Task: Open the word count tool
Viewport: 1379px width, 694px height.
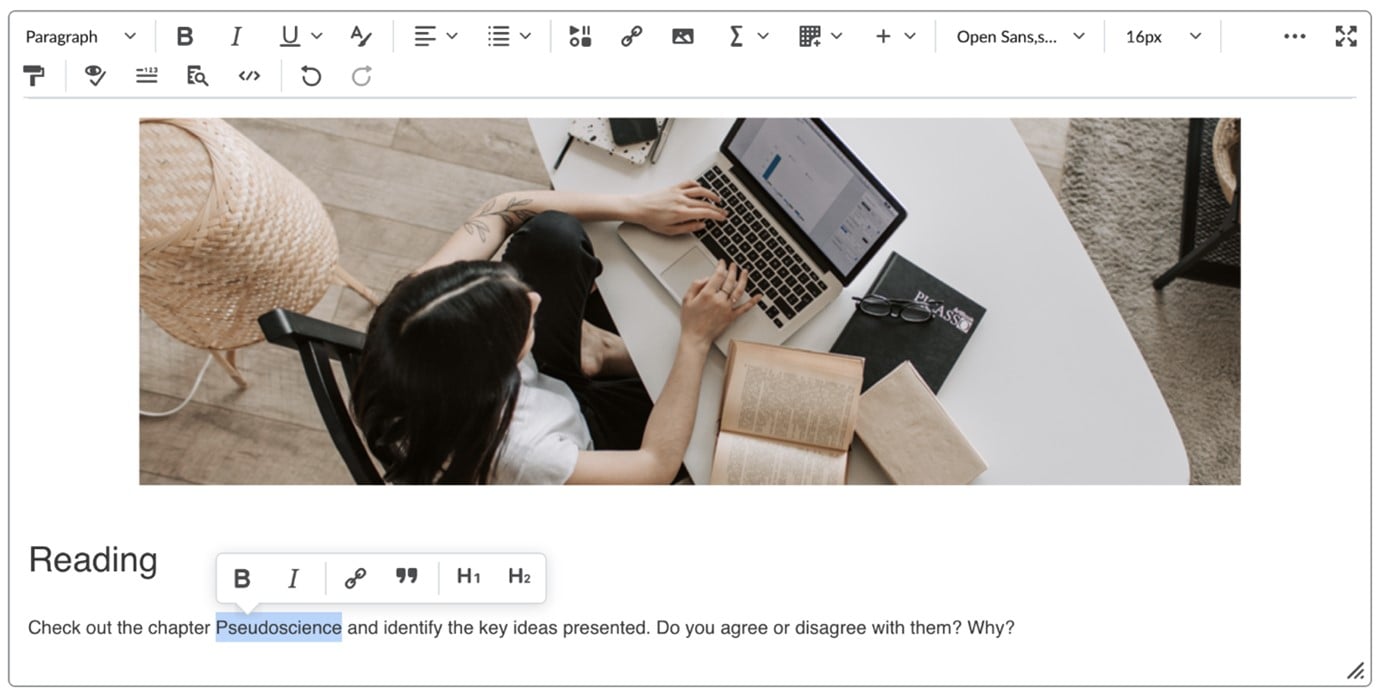Action: coord(147,76)
